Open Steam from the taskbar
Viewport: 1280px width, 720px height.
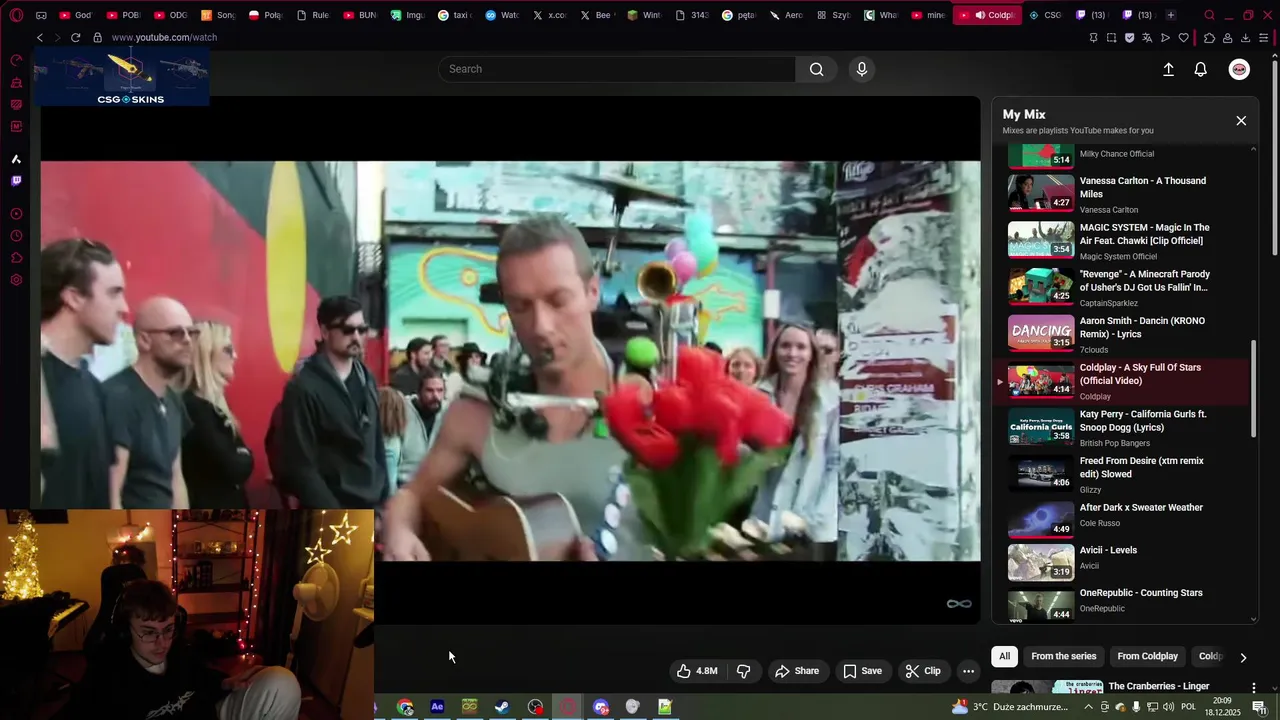coord(501,707)
